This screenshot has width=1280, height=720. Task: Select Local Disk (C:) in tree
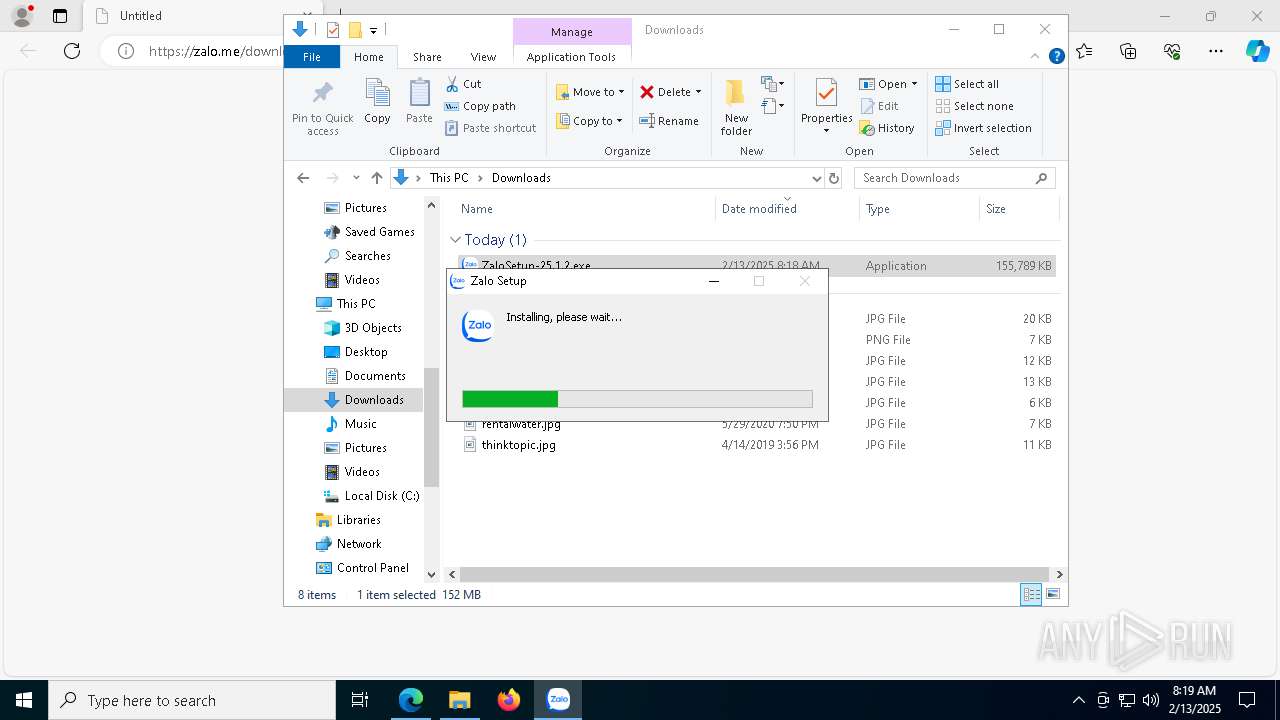pos(371,496)
